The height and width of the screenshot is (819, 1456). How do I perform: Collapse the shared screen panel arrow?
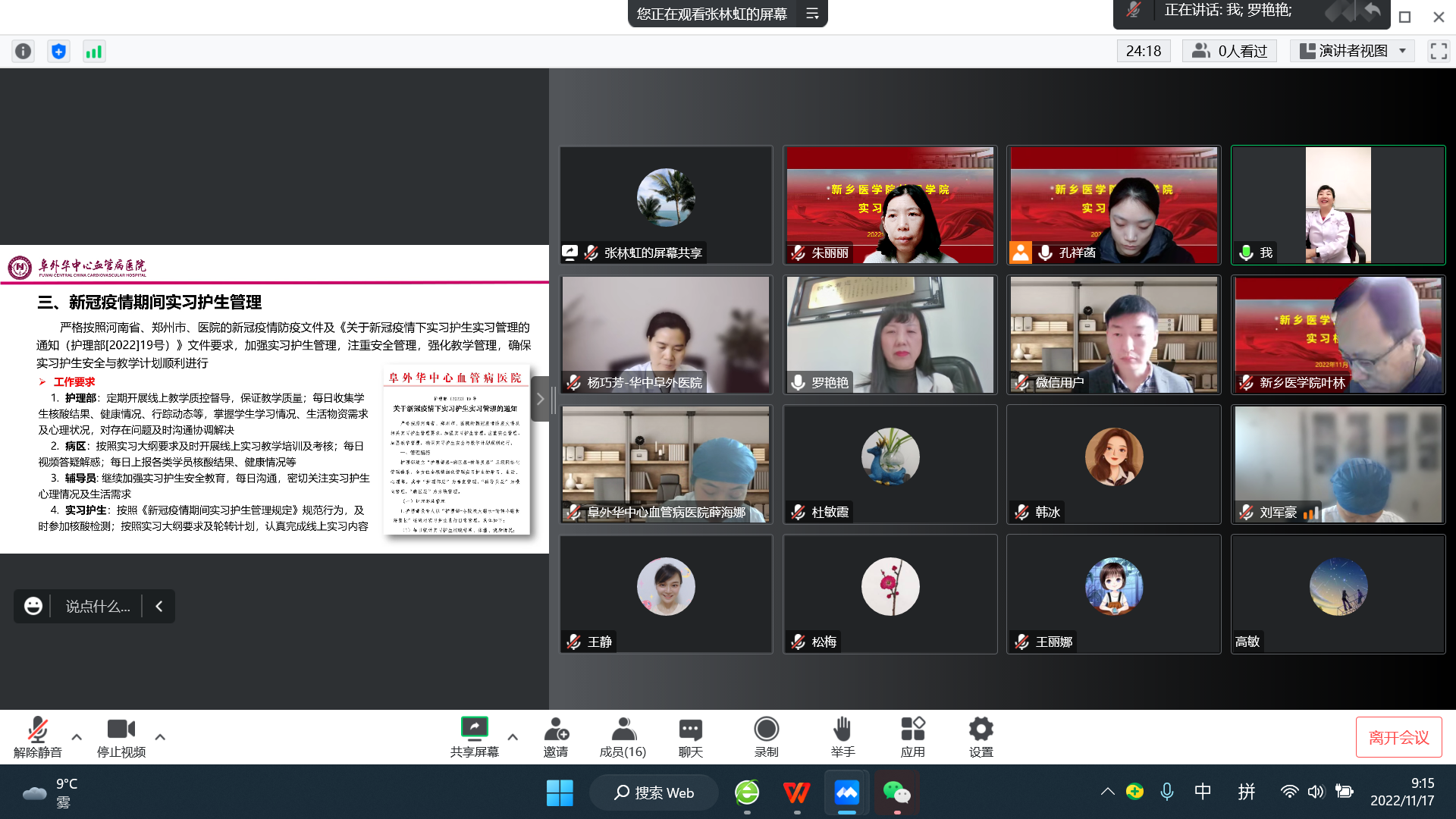(540, 398)
